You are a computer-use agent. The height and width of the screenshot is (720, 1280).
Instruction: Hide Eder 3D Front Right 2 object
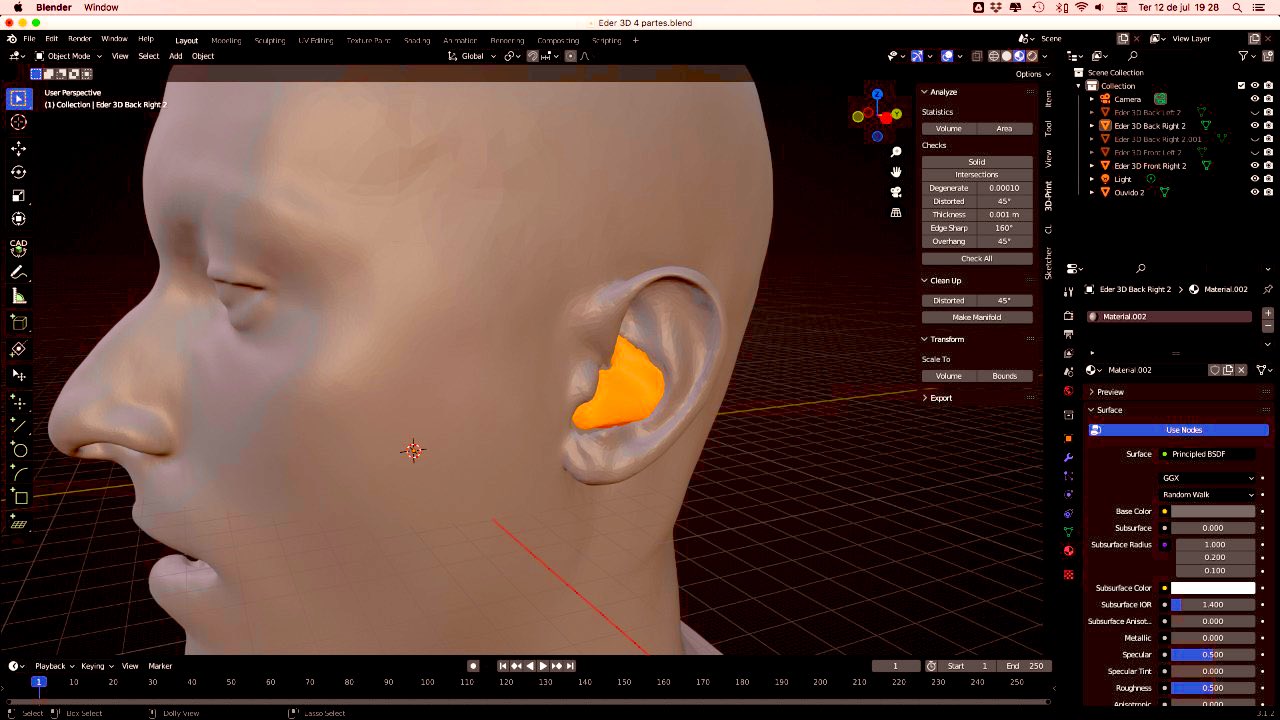(x=1255, y=166)
